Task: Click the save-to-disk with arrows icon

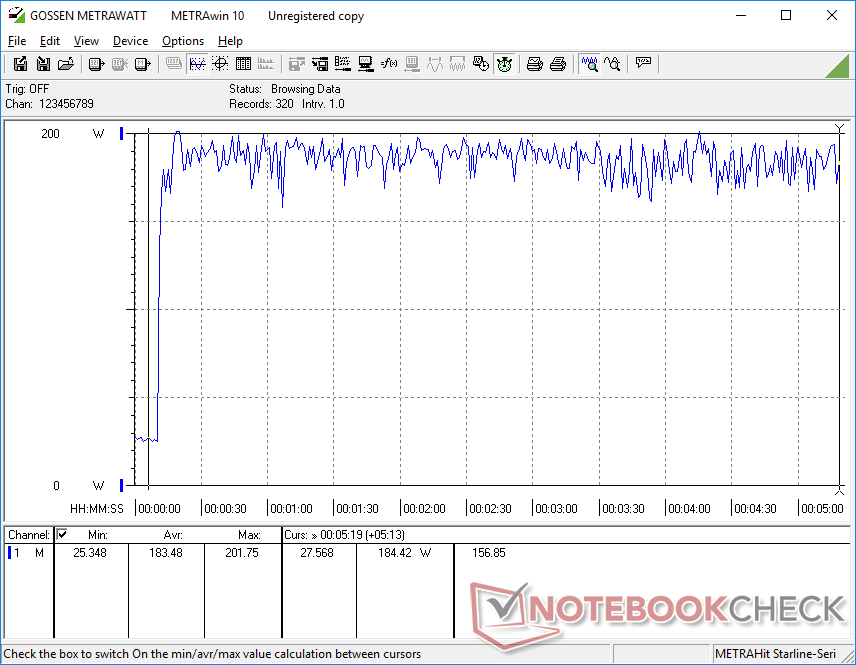Action: click(320, 64)
